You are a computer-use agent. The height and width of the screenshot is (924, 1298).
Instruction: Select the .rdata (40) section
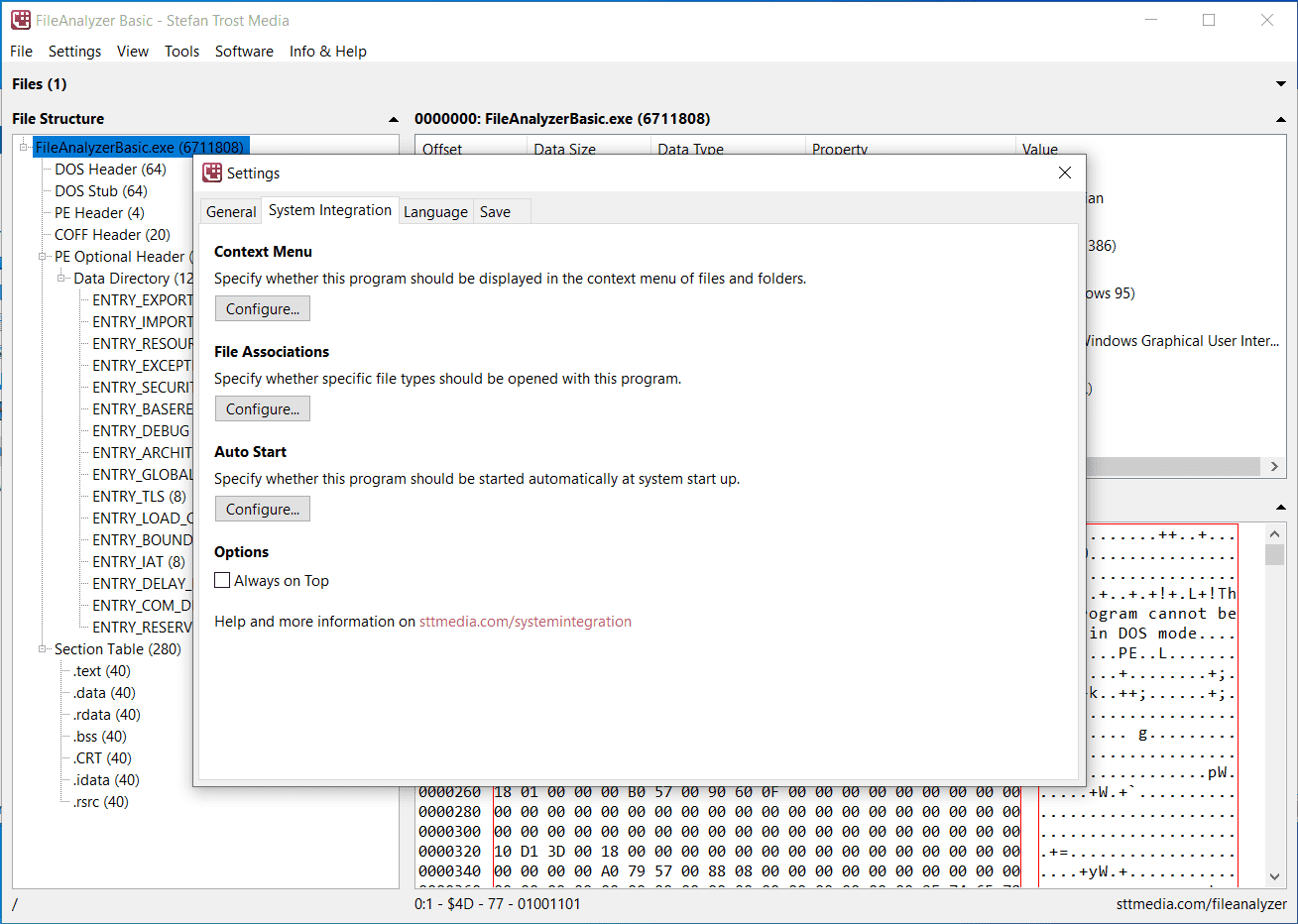(x=106, y=714)
